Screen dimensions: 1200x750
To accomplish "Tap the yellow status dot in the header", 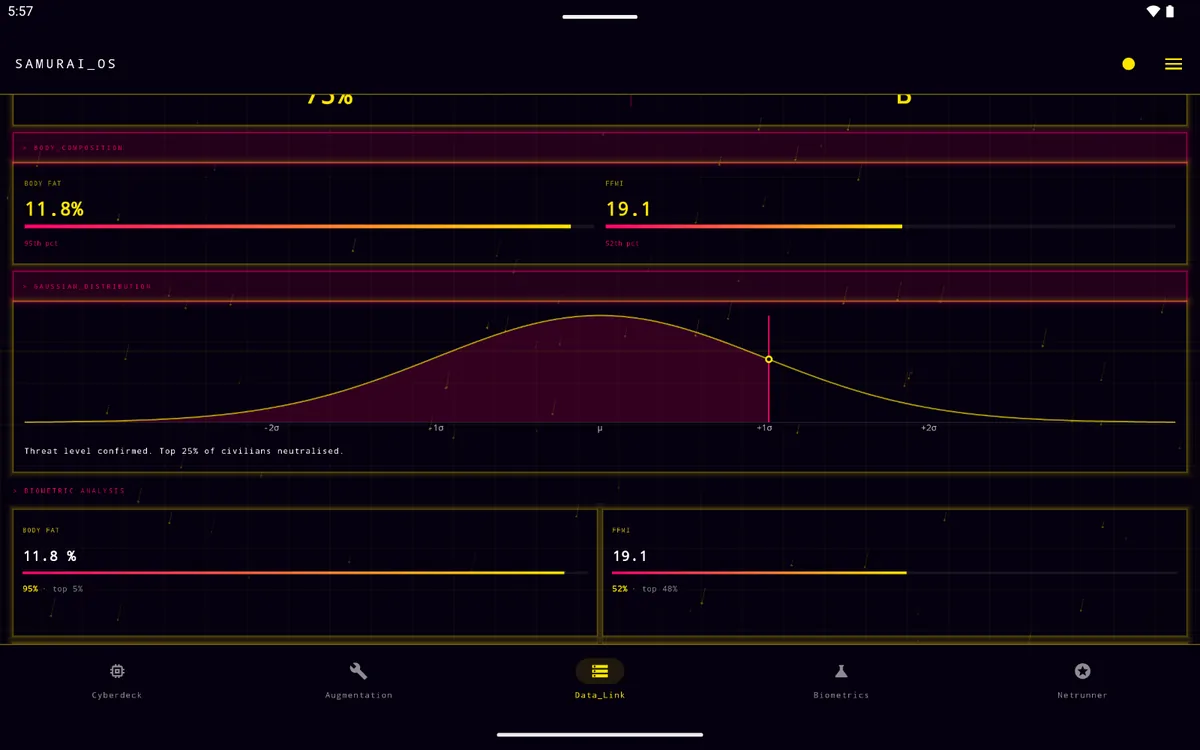I will (1128, 64).
